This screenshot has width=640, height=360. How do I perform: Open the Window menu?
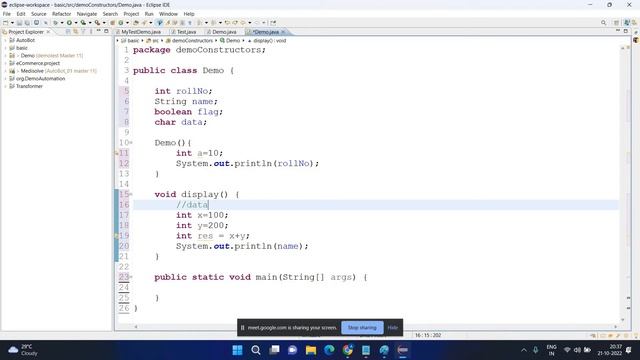pos(168,14)
